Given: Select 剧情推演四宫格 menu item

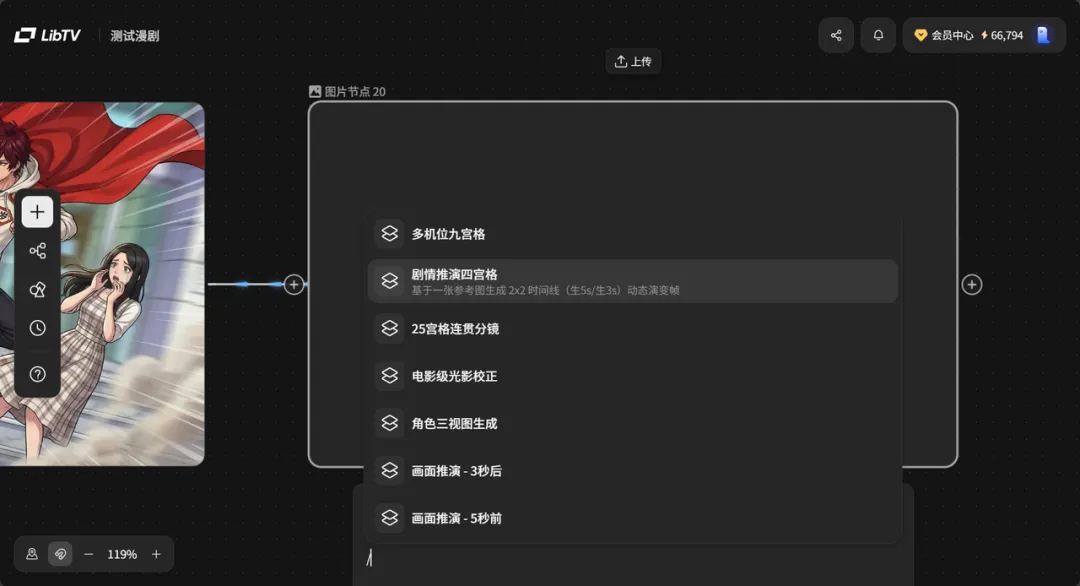Looking at the screenshot, I should point(632,281).
